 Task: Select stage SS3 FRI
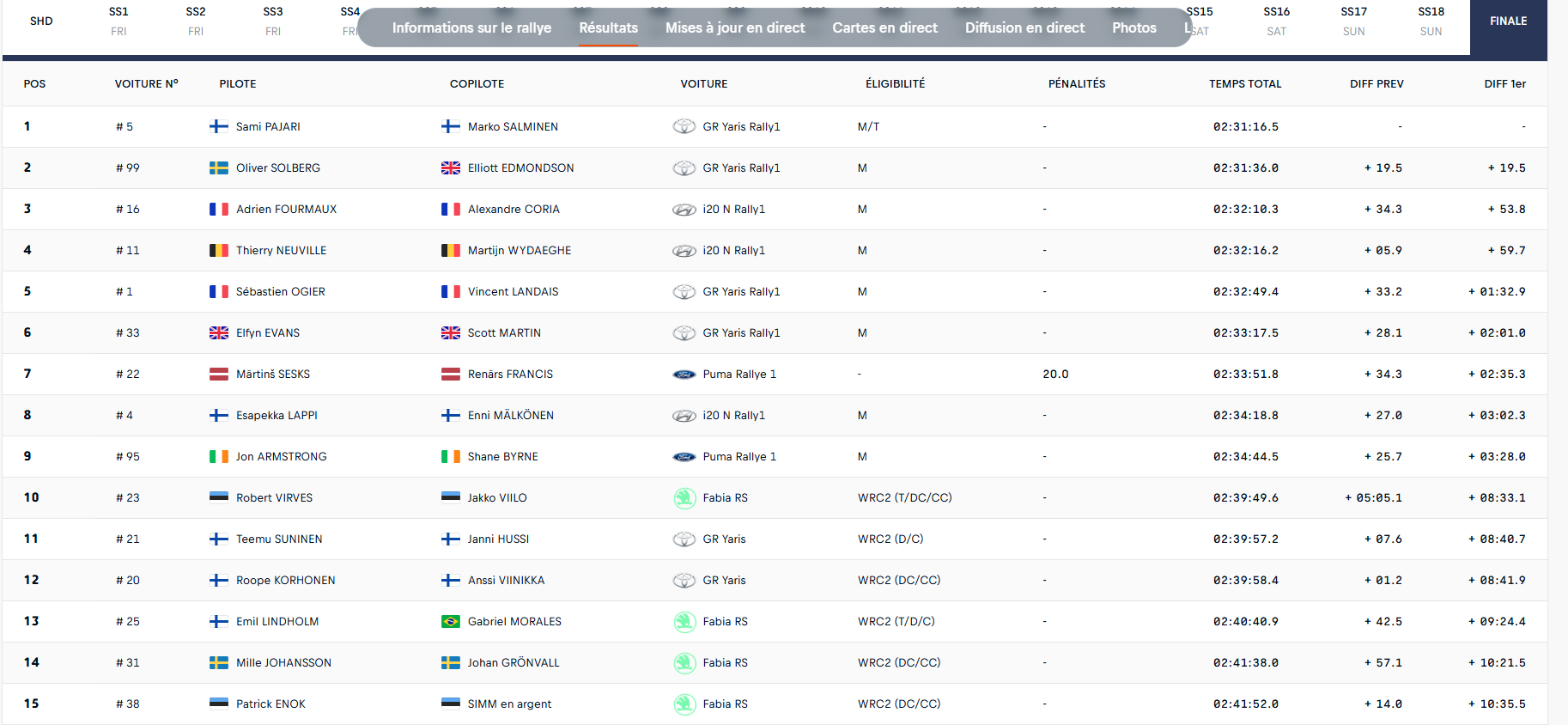click(273, 21)
